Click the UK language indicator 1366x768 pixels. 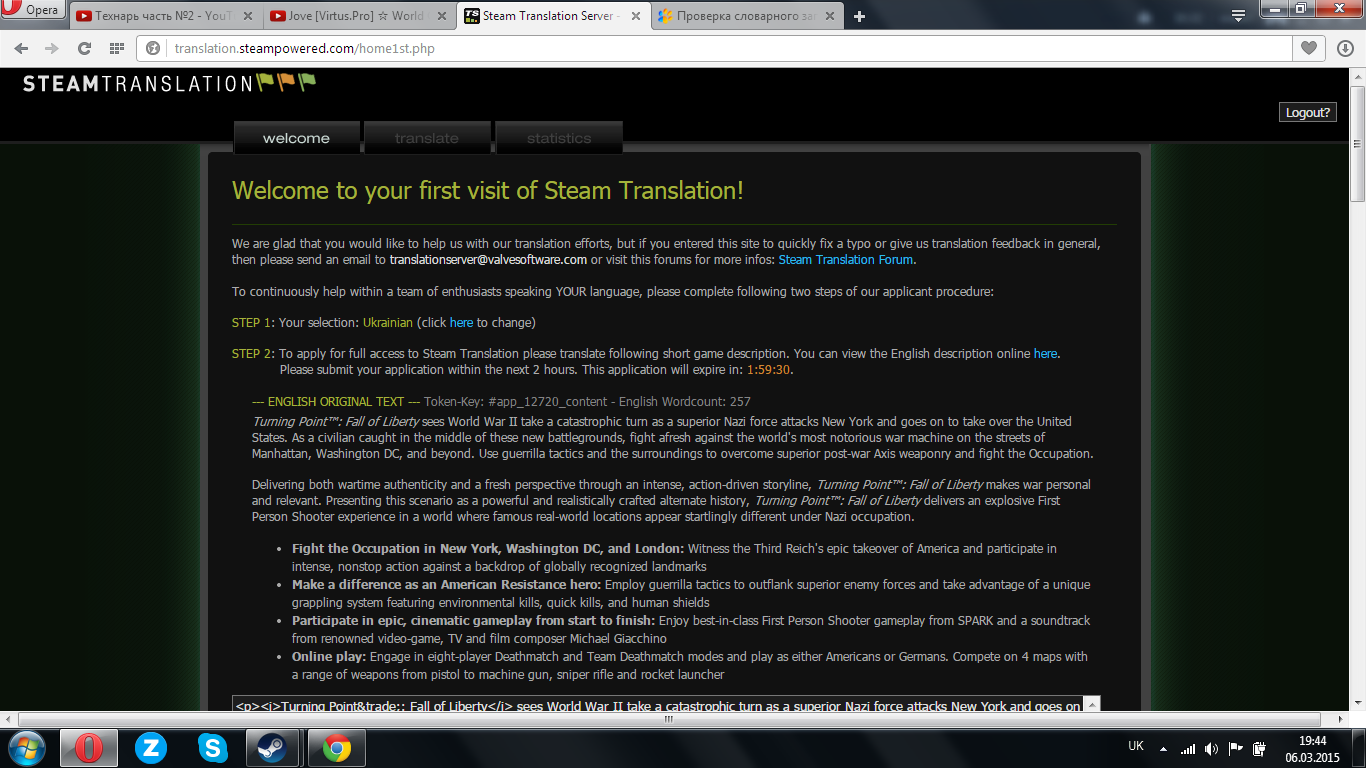click(x=1136, y=746)
